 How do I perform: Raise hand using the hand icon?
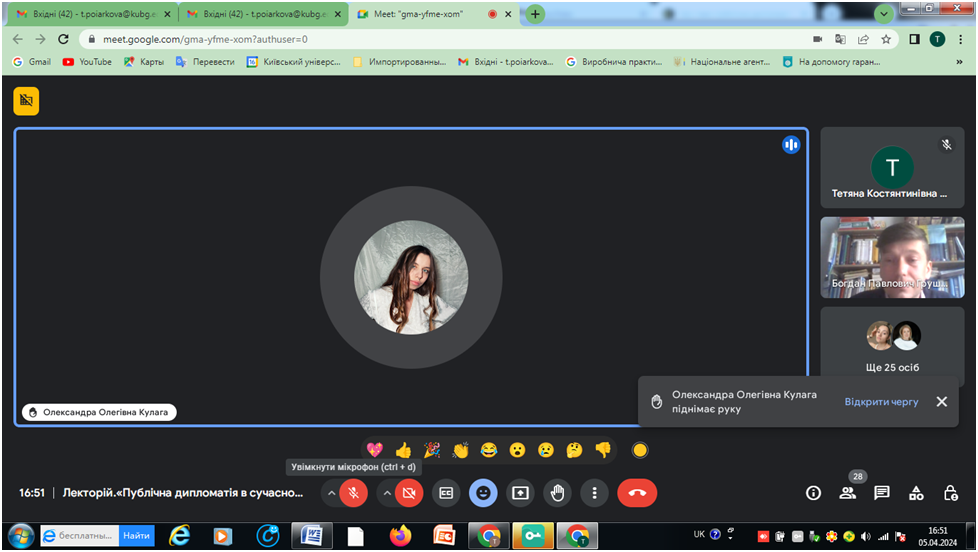coord(557,492)
